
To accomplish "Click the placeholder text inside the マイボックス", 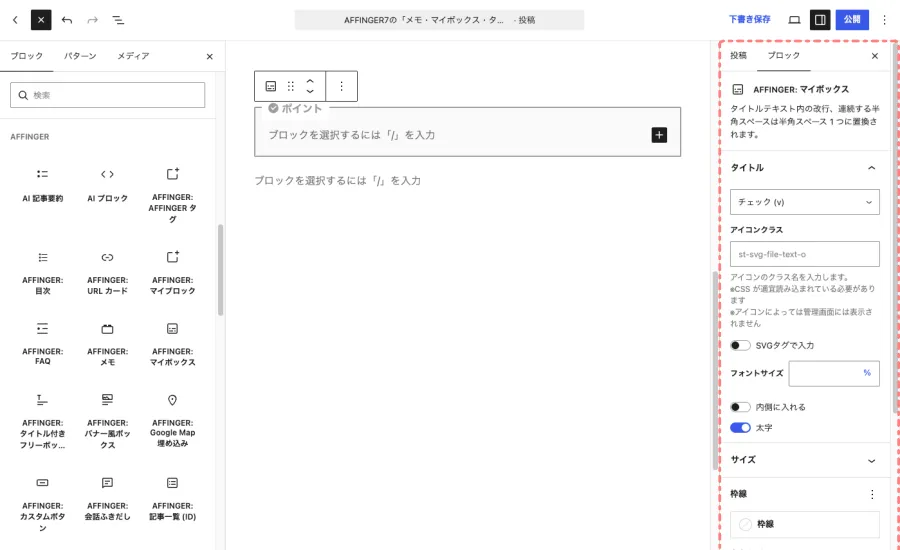I will [351, 135].
